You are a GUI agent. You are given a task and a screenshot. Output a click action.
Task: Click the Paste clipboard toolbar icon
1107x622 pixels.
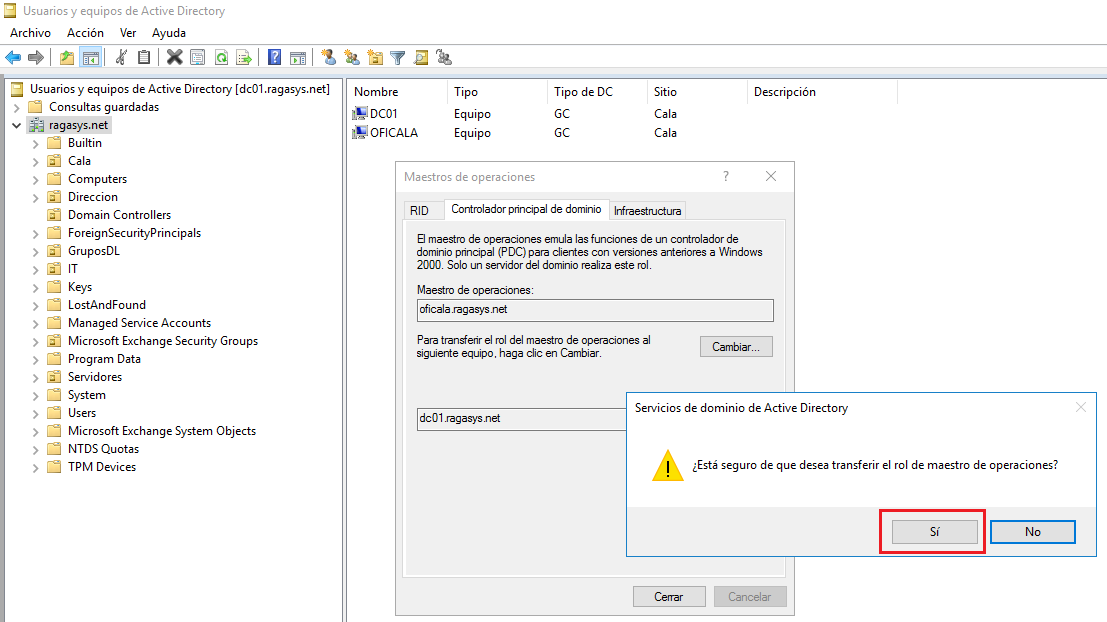tap(144, 57)
